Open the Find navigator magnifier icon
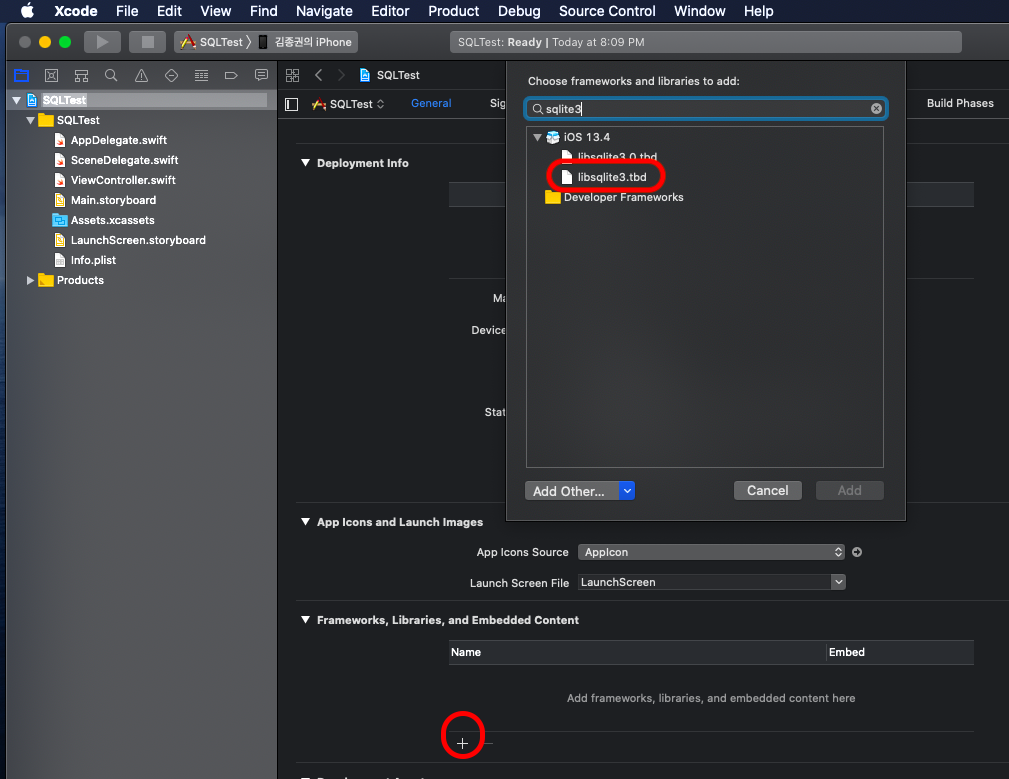The width and height of the screenshot is (1009, 779). click(111, 75)
